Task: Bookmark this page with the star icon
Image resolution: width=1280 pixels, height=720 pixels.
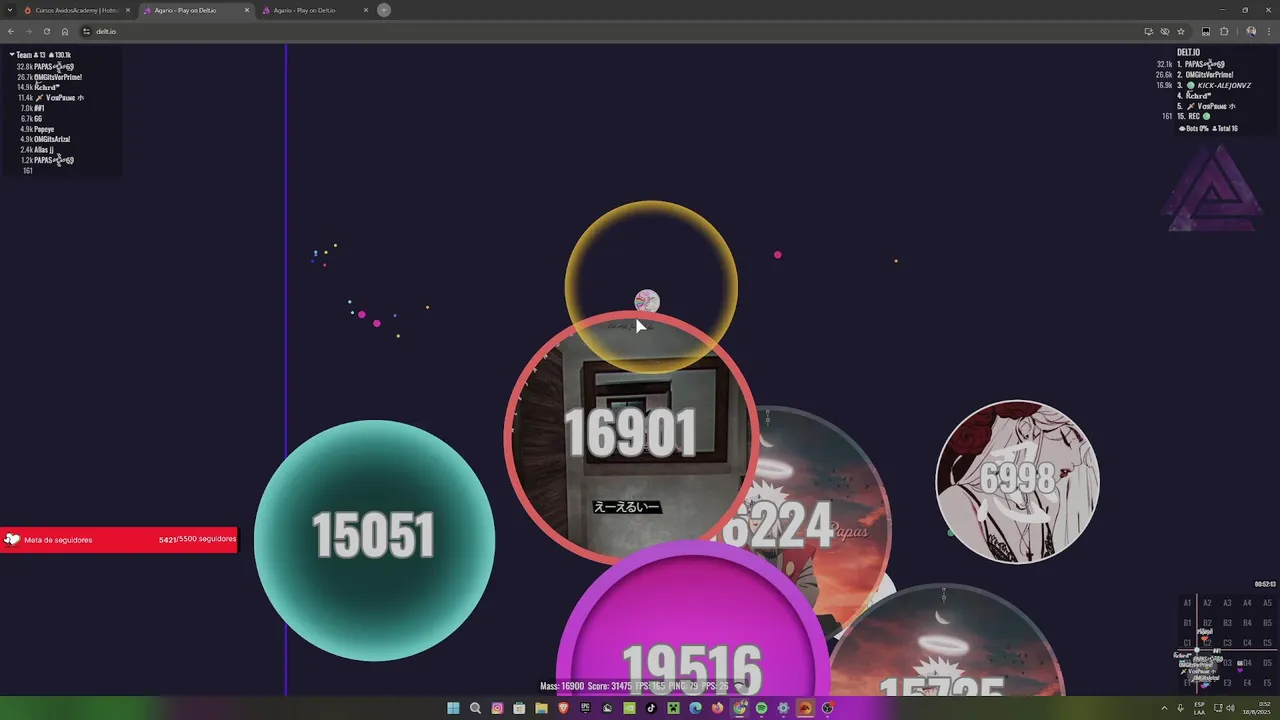Action: pyautogui.click(x=1181, y=31)
